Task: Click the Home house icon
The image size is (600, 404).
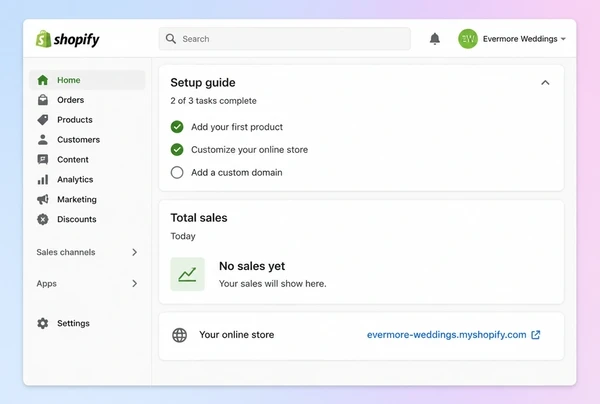Action: tap(43, 80)
